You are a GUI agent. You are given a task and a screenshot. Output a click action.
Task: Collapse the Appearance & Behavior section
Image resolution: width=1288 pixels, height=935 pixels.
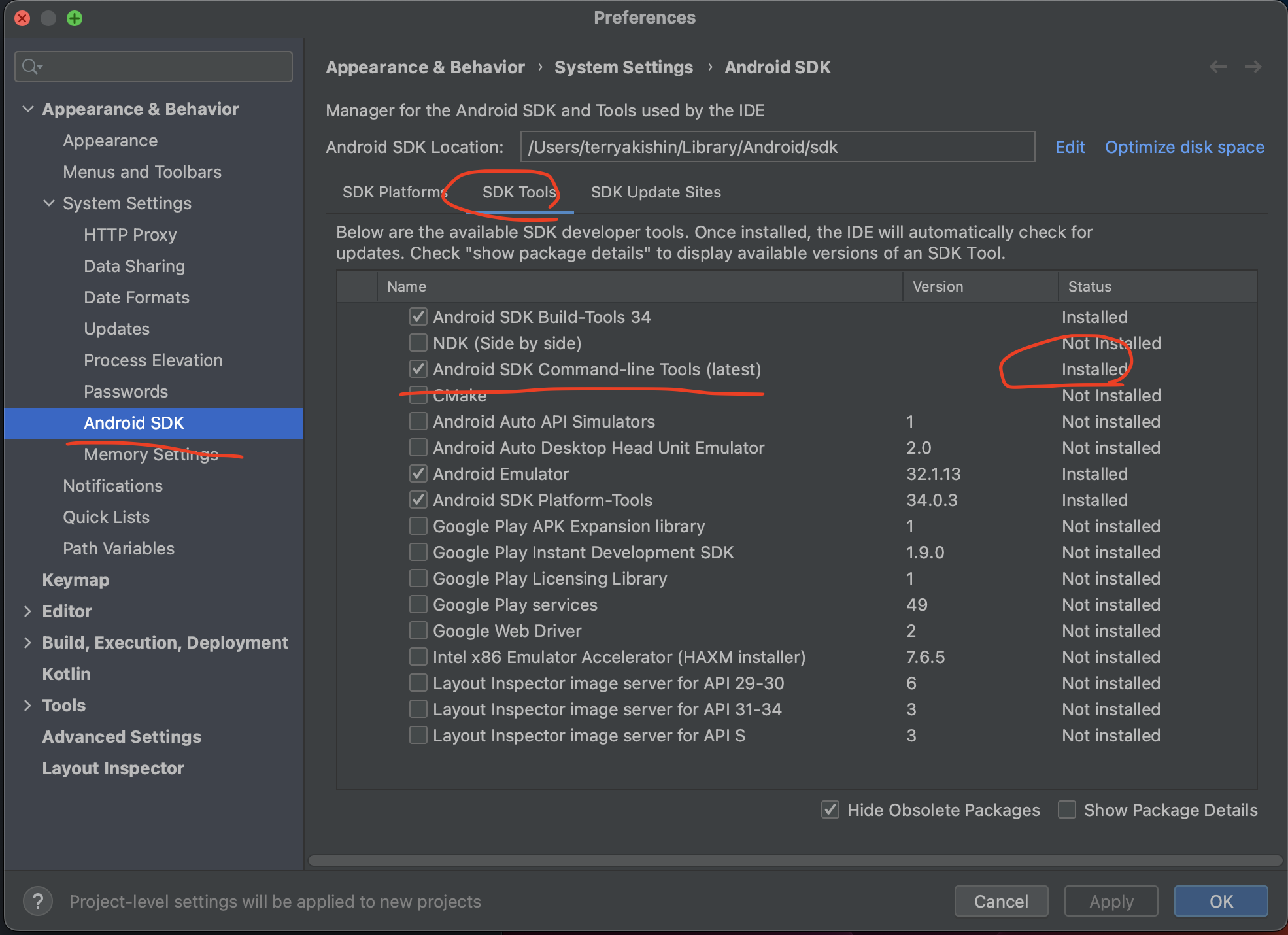pos(28,109)
